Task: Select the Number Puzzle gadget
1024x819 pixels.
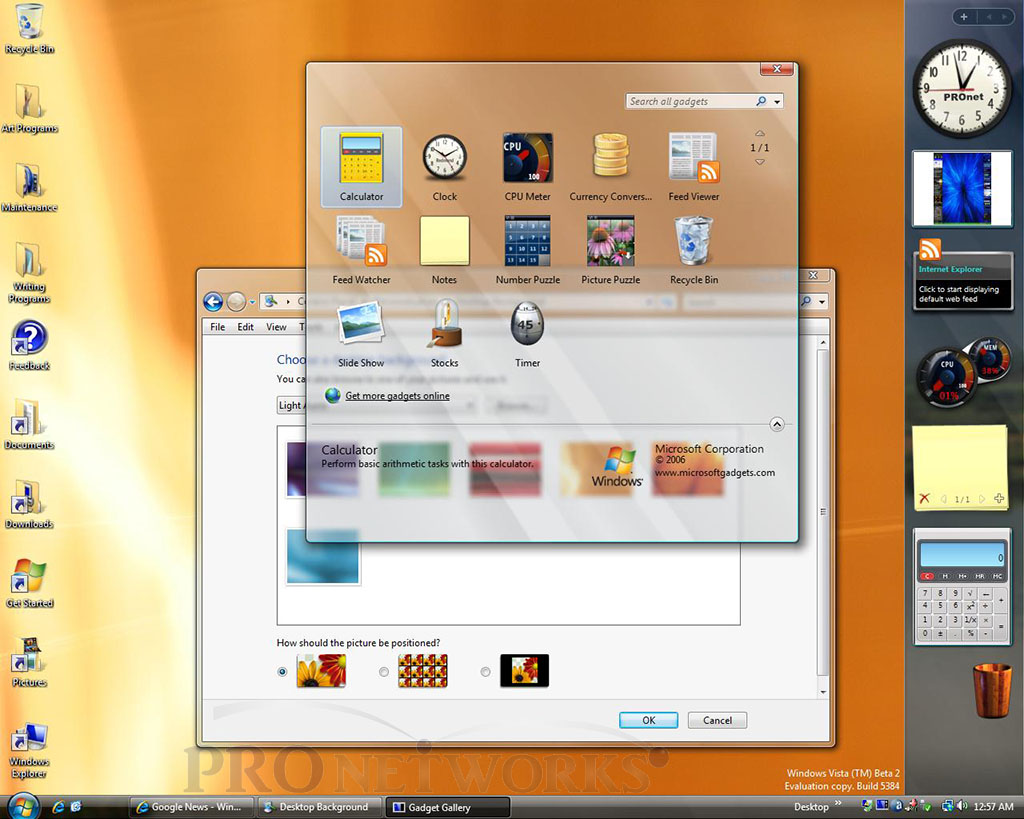Action: click(x=527, y=241)
